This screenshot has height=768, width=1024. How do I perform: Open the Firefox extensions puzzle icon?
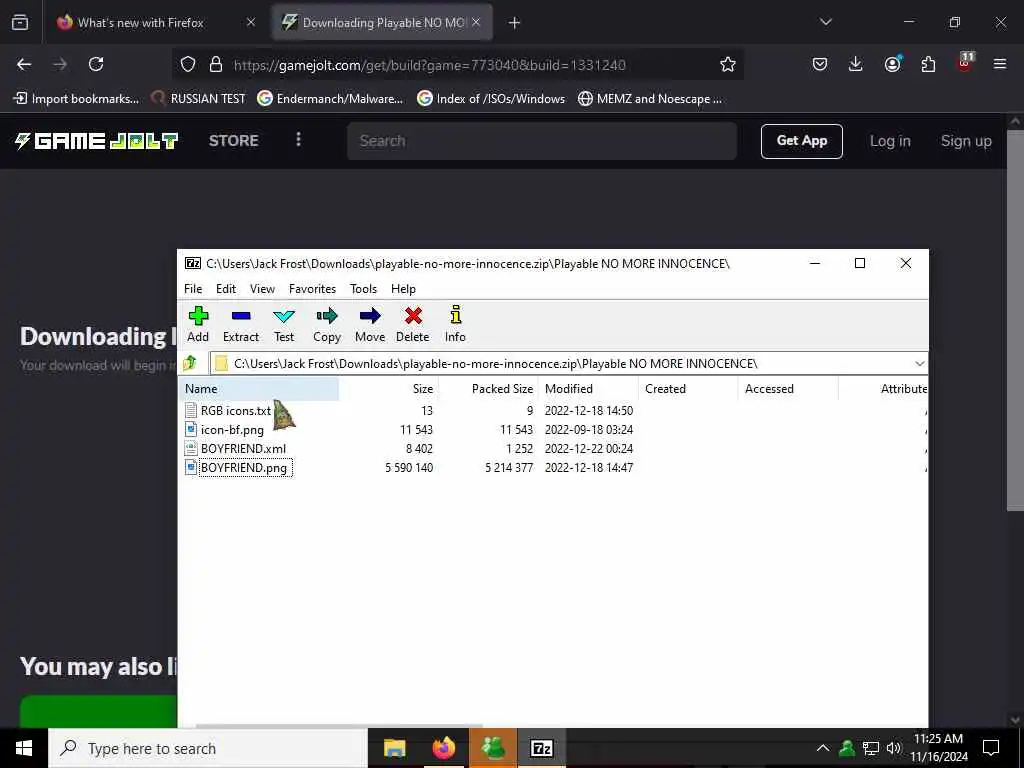click(928, 64)
